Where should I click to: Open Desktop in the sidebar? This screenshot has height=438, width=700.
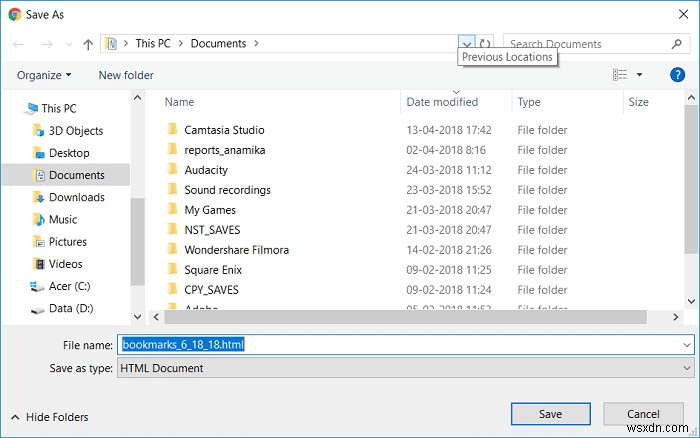coord(61,153)
